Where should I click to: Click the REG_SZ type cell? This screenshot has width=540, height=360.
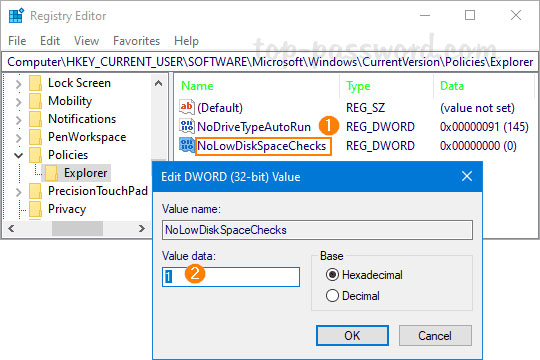point(365,108)
